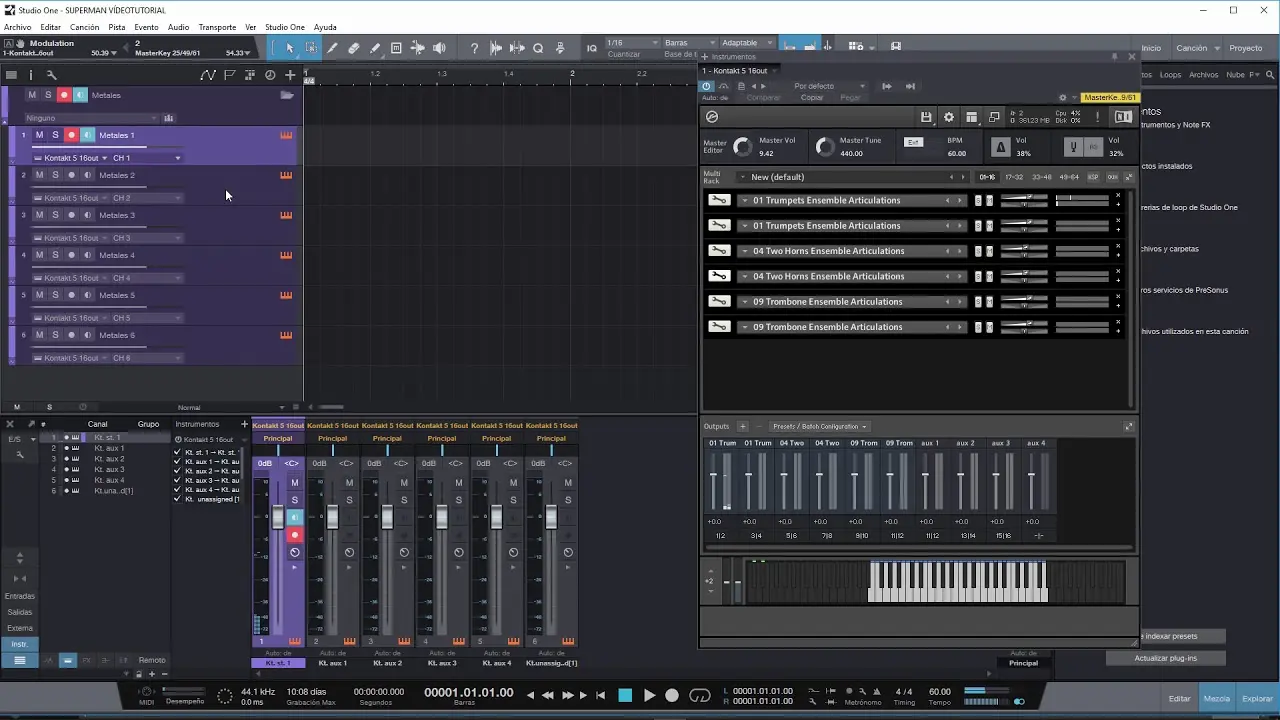
Task: Mute the Metales 2 track
Action: (39, 175)
